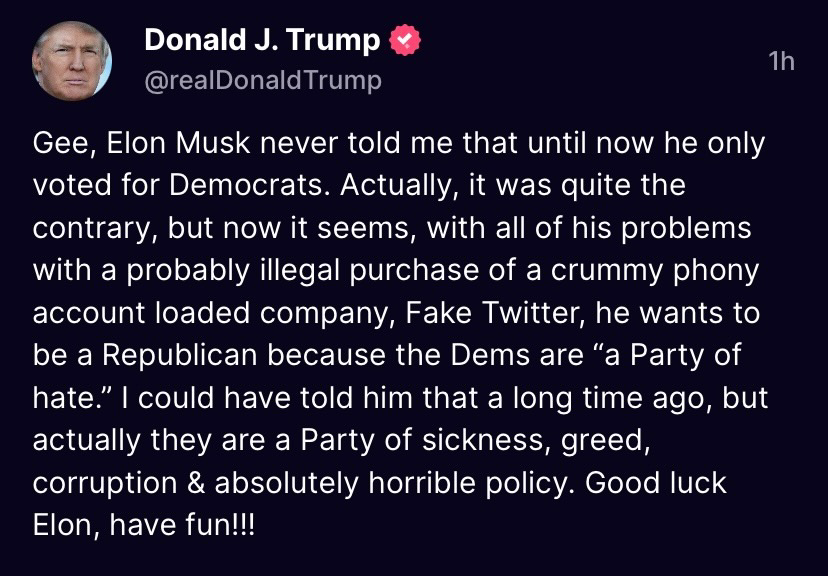The image size is (828, 576).
Task: Select the @realDonaldTrump handle
Action: 262,81
